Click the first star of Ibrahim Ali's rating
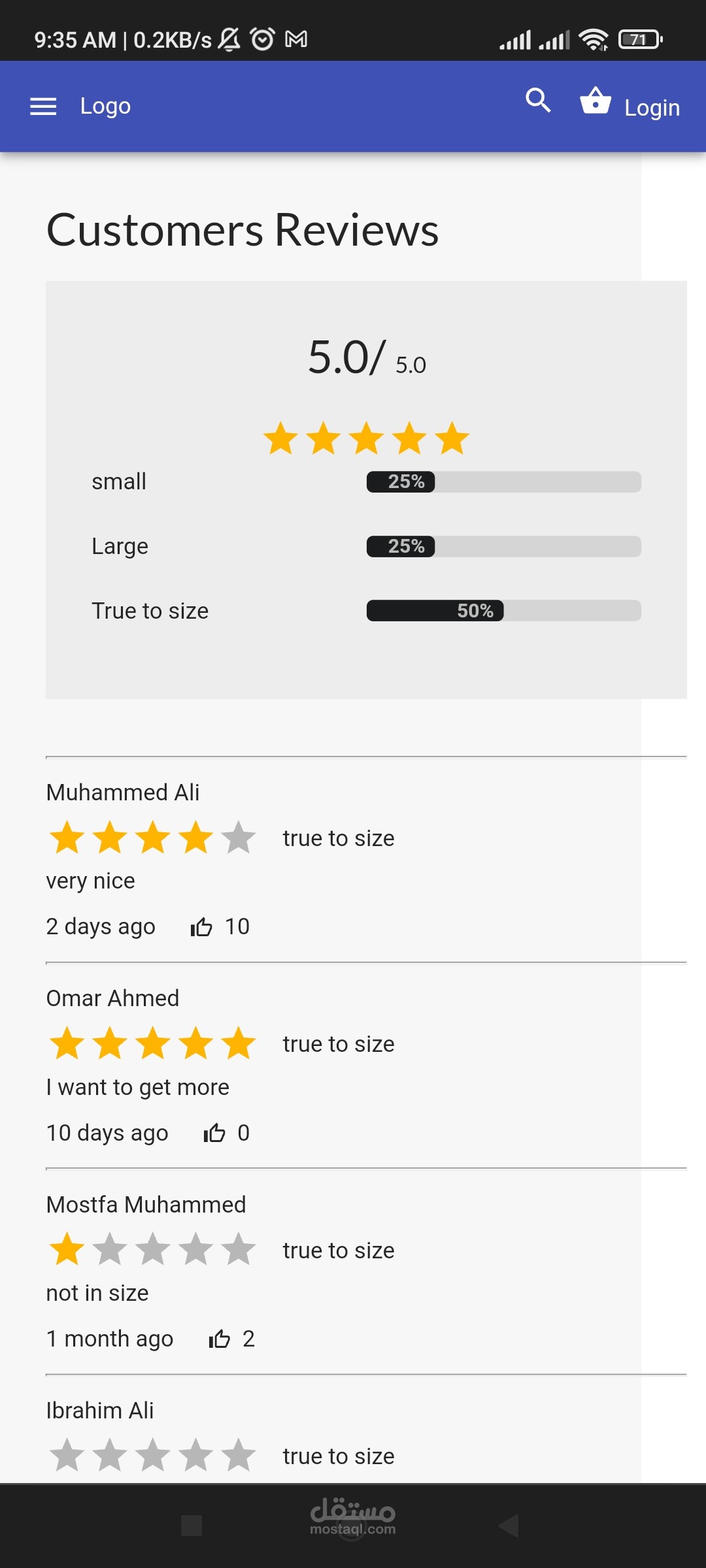 tap(67, 1456)
